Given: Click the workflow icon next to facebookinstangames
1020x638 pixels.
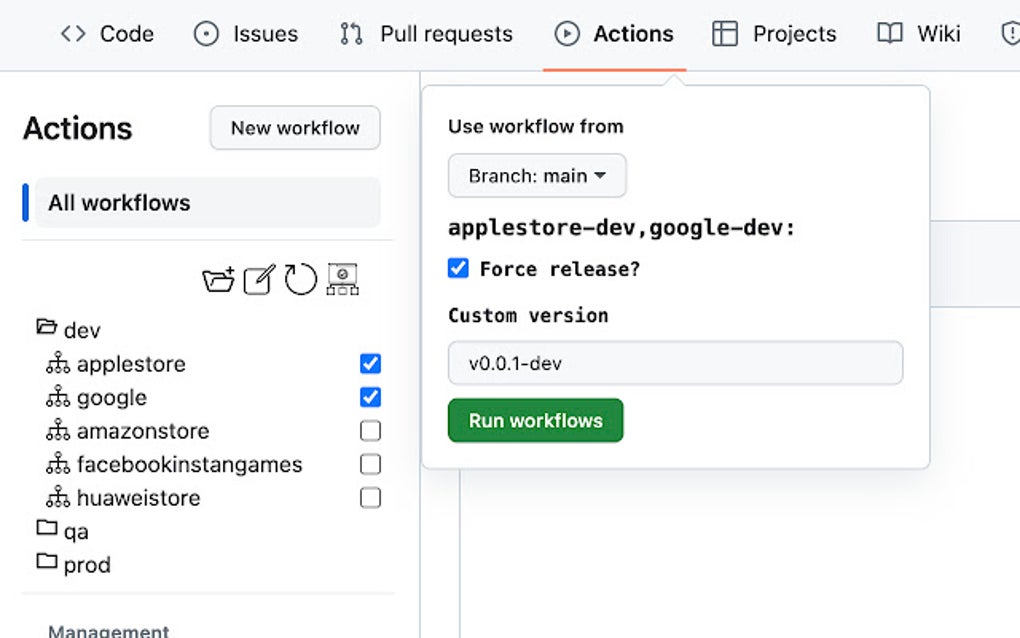Looking at the screenshot, I should (58, 465).
